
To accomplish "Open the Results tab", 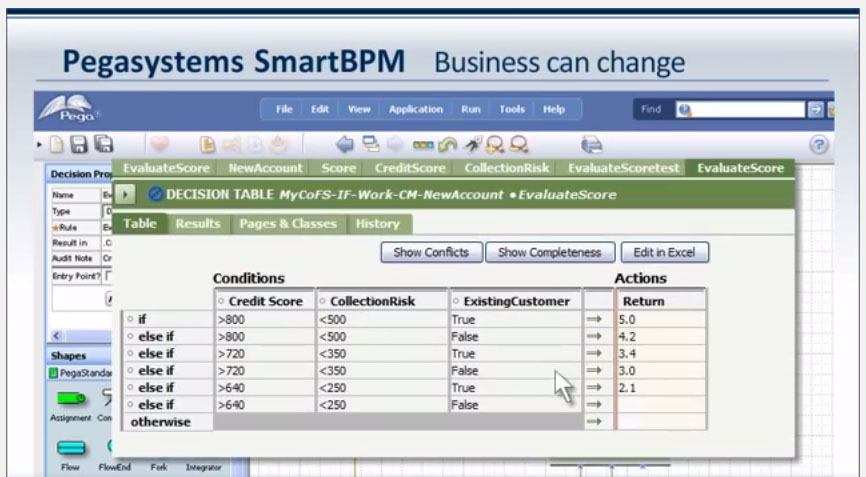I will 198,224.
